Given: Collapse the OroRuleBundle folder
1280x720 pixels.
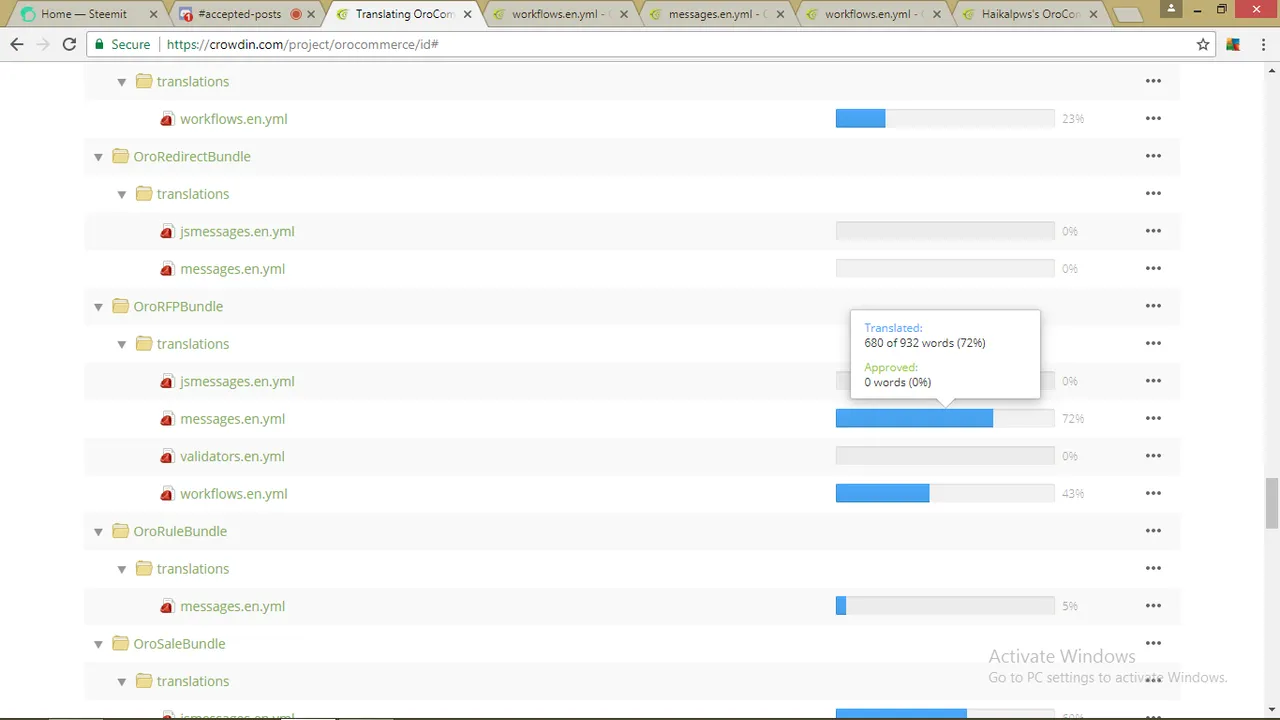Looking at the screenshot, I should coord(98,532).
